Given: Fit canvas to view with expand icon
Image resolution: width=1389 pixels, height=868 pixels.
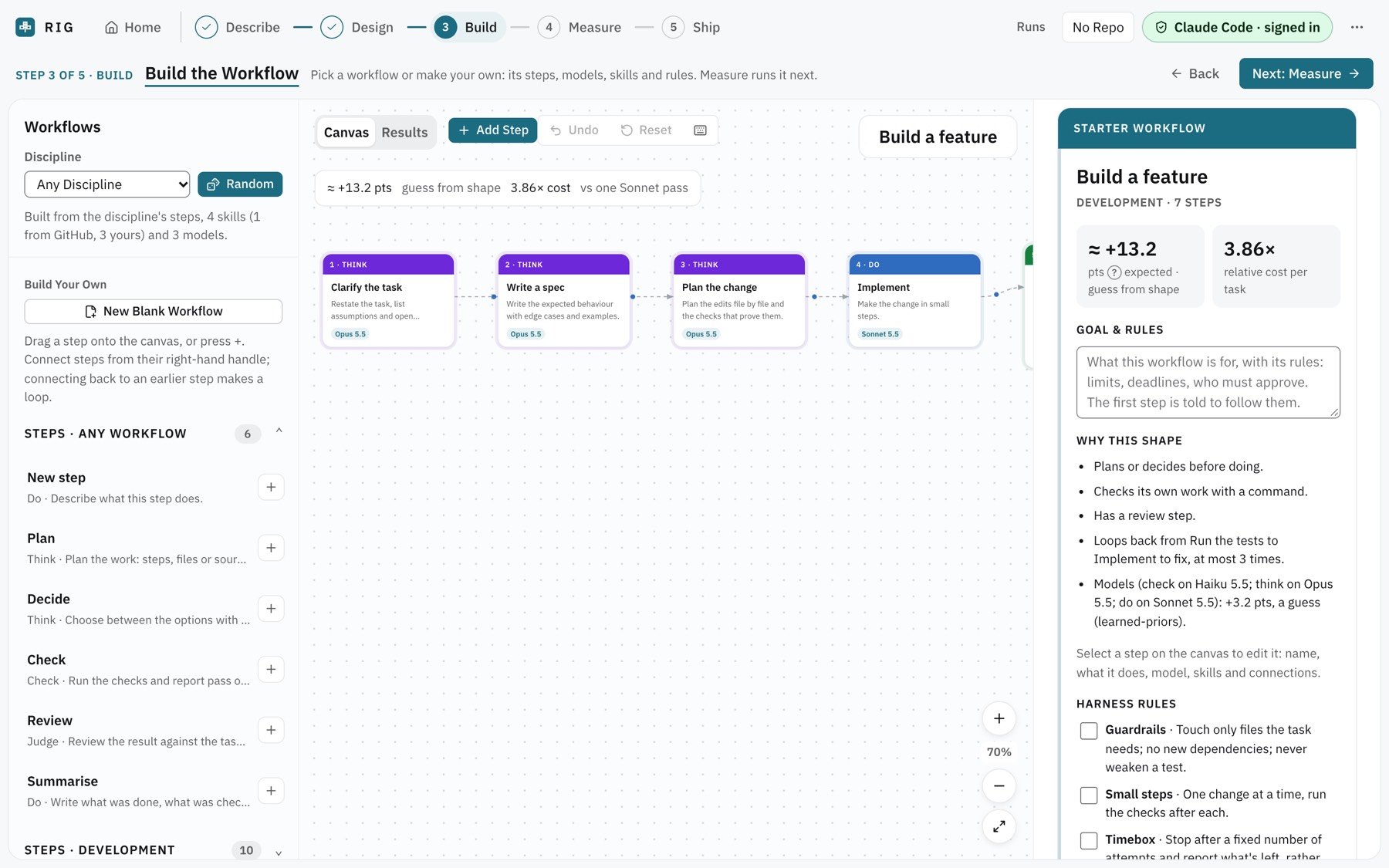Looking at the screenshot, I should 999,826.
